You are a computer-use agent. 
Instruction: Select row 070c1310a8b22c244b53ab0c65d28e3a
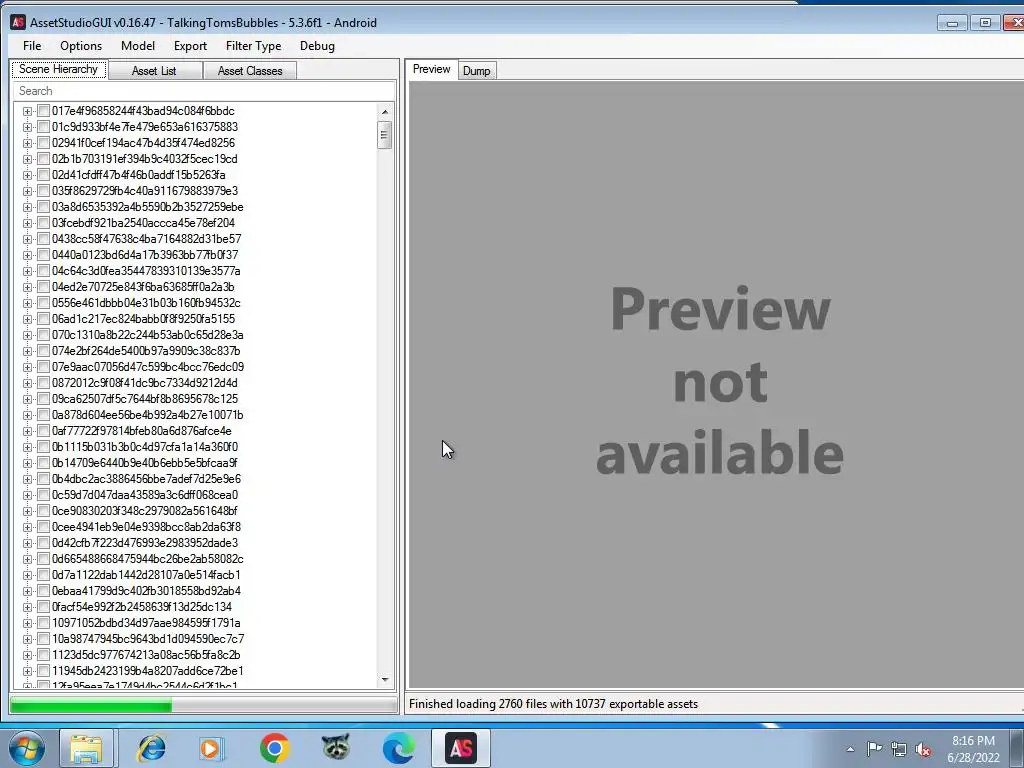(148, 335)
